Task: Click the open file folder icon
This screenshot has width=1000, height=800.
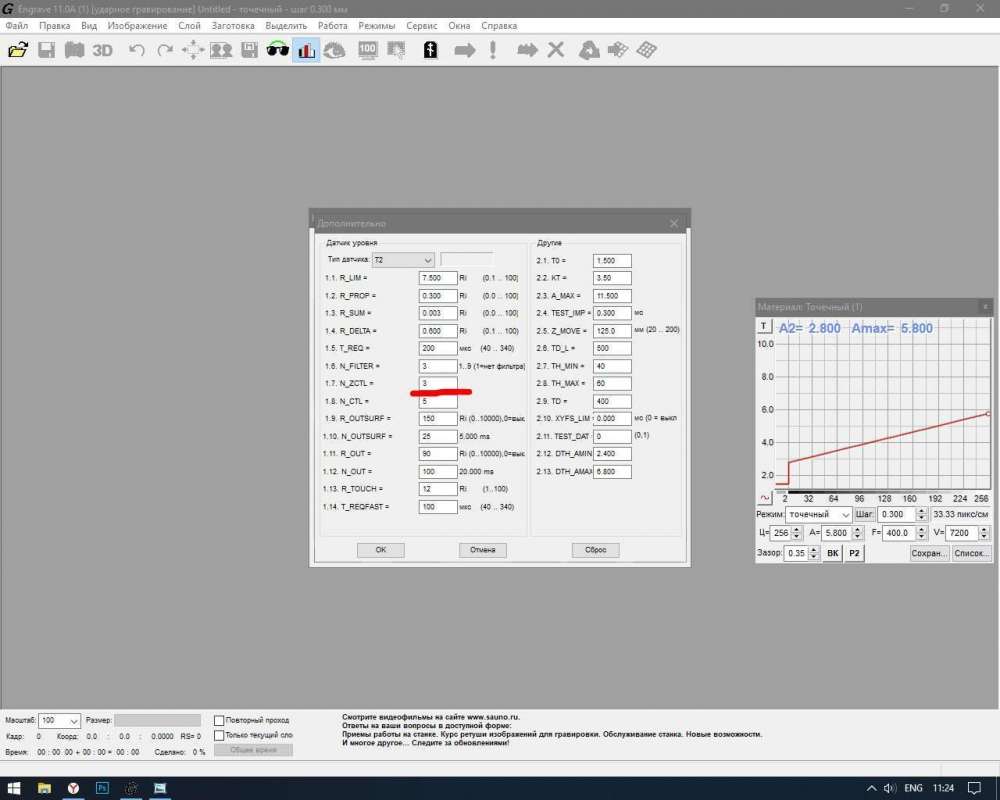Action: tap(17, 50)
